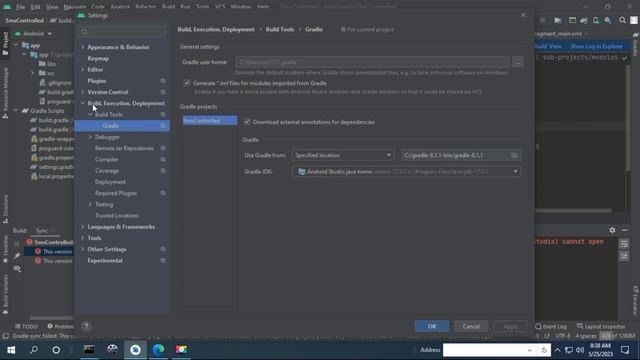Click the Windows Start button

coord(11,350)
